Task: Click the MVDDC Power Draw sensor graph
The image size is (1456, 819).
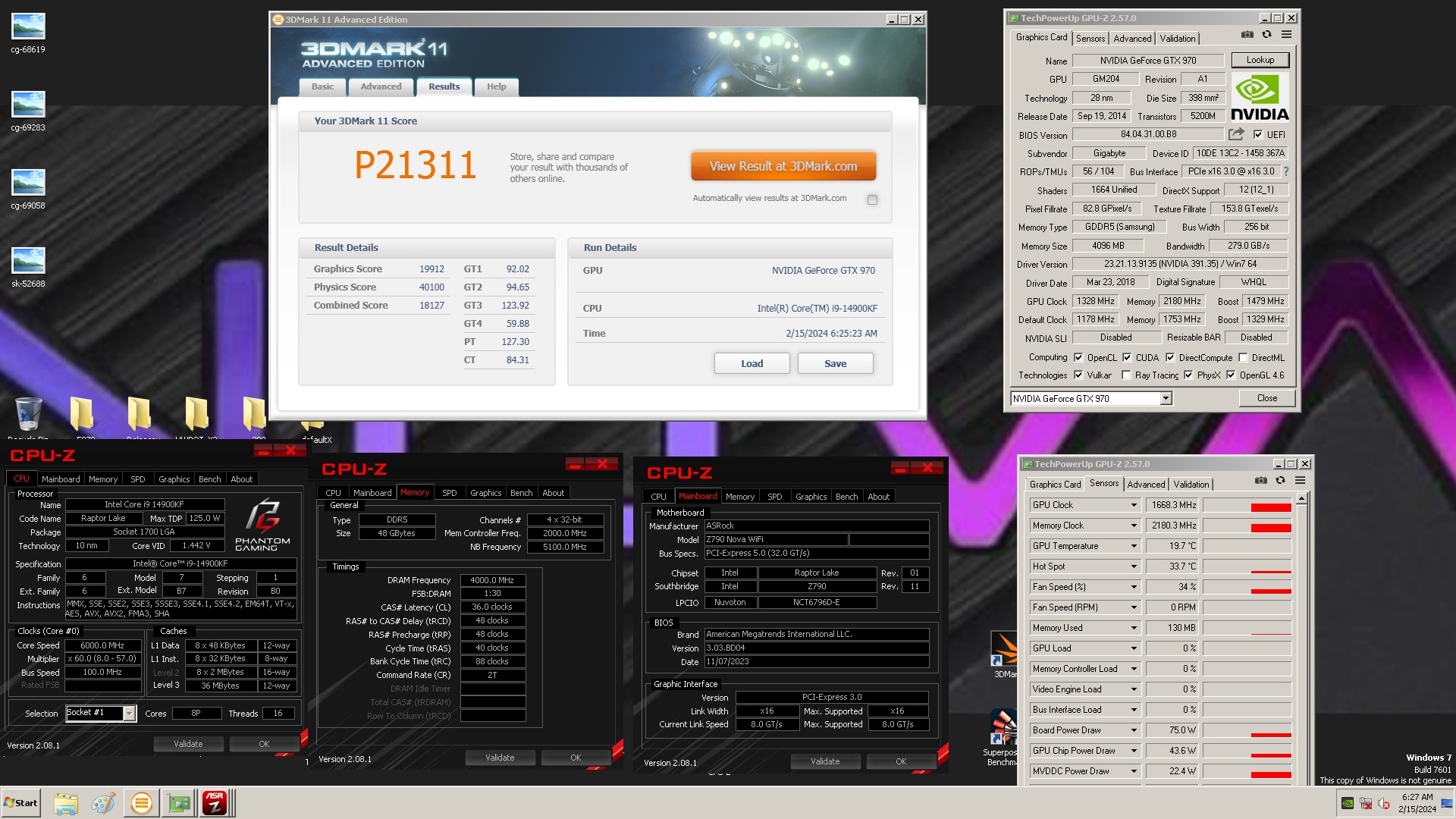Action: (1247, 771)
